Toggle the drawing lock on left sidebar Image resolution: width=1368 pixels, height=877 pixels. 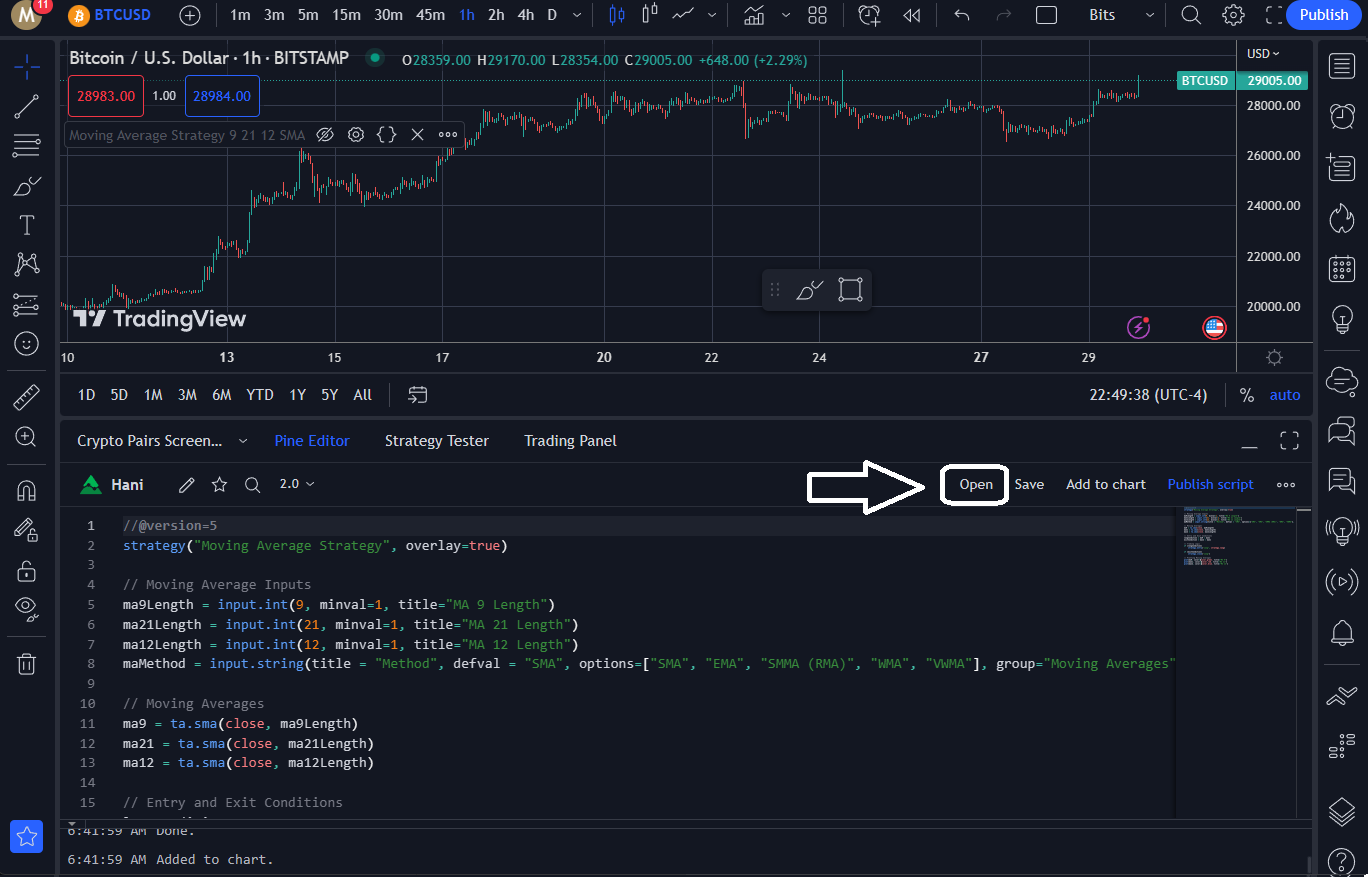[26, 570]
